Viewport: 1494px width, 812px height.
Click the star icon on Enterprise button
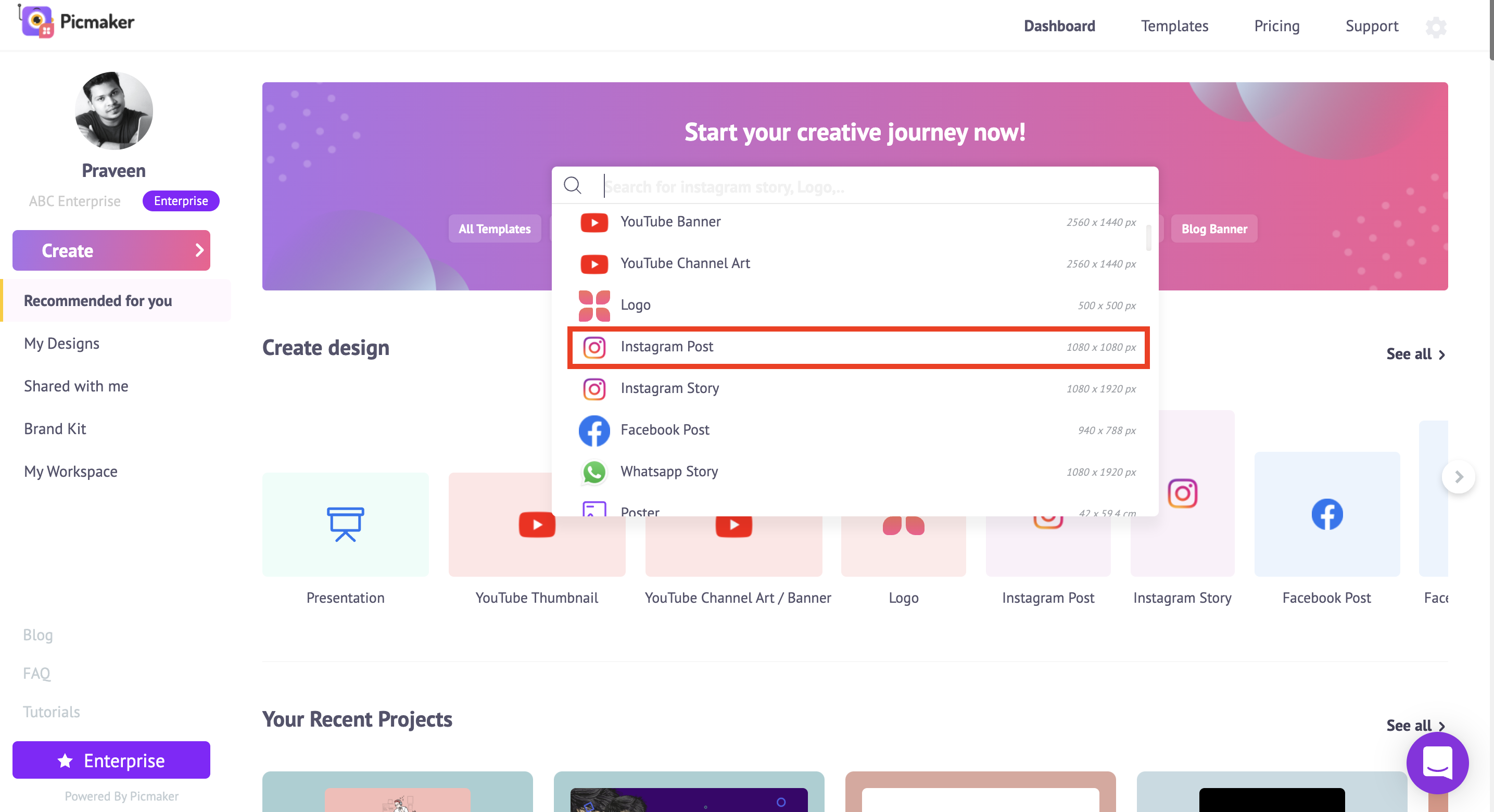(x=65, y=760)
